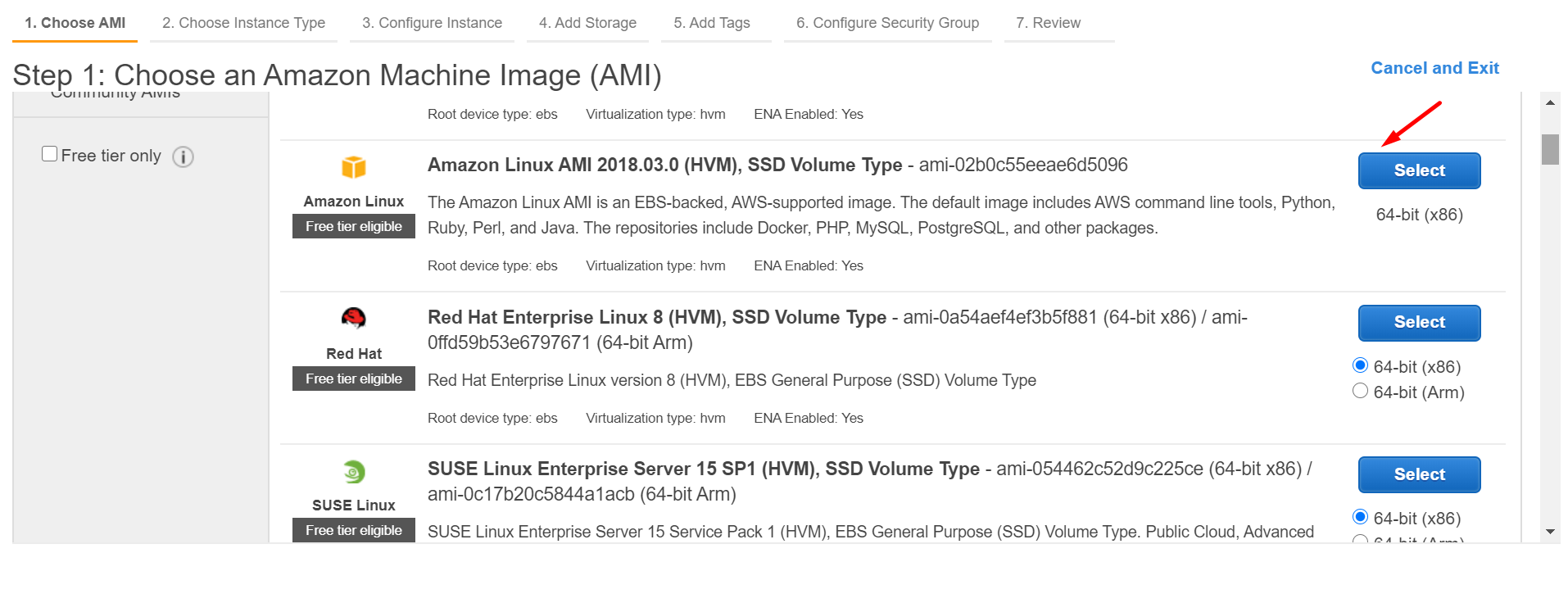Click Free tier eligible badge under Red Hat
This screenshot has width=1568, height=612.
354,379
